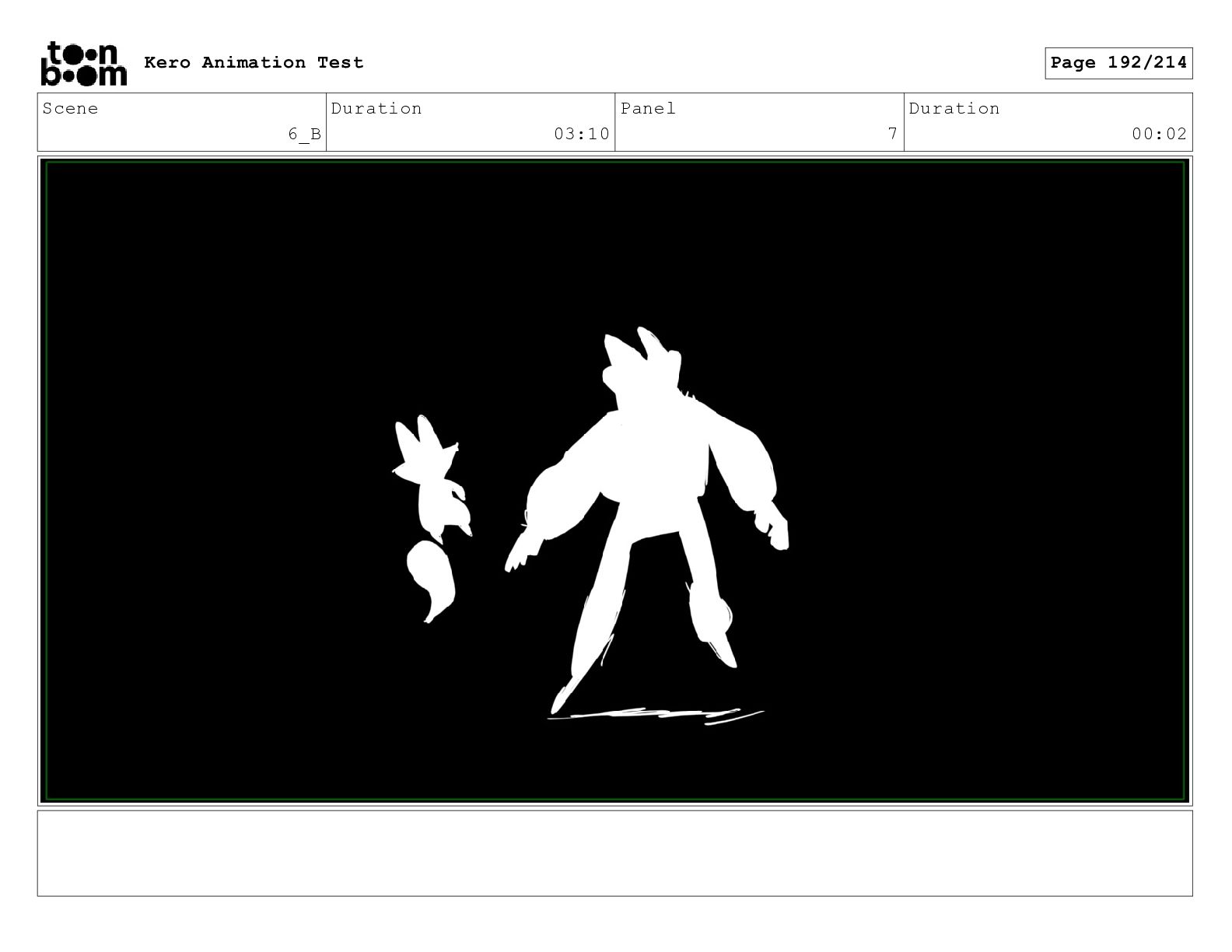This screenshot has height=952, width=1232.
Task: Select the 'Kero Animation Test' title text
Action: click(254, 62)
